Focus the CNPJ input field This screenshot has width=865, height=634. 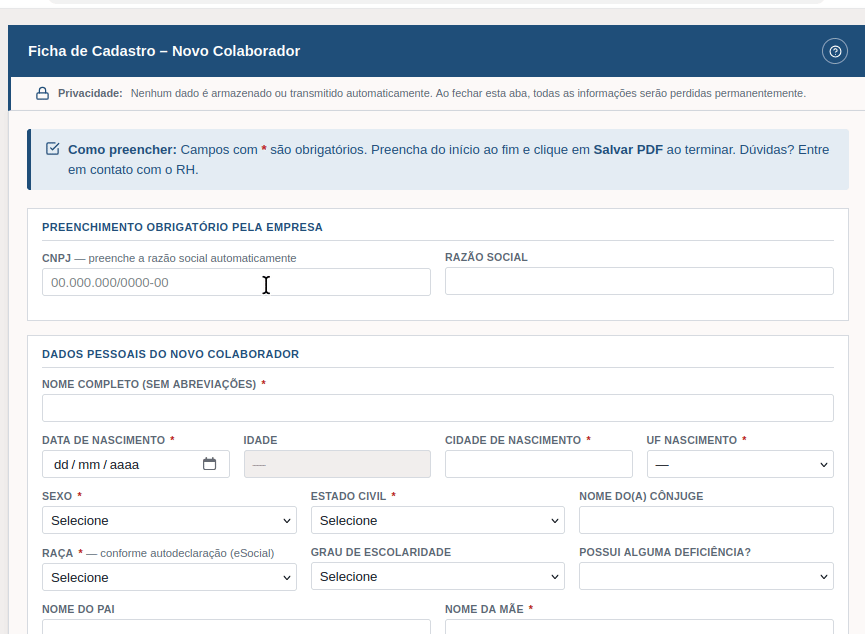click(236, 282)
